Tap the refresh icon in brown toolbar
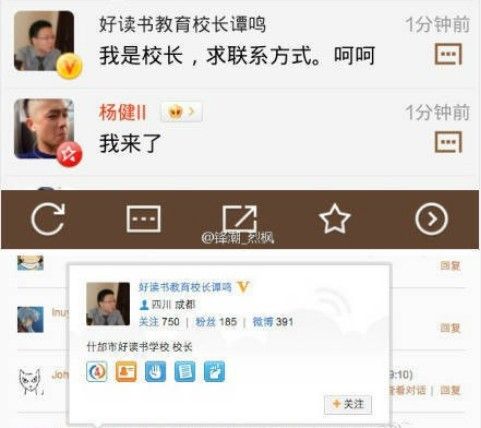The image size is (481, 428). tap(48, 219)
